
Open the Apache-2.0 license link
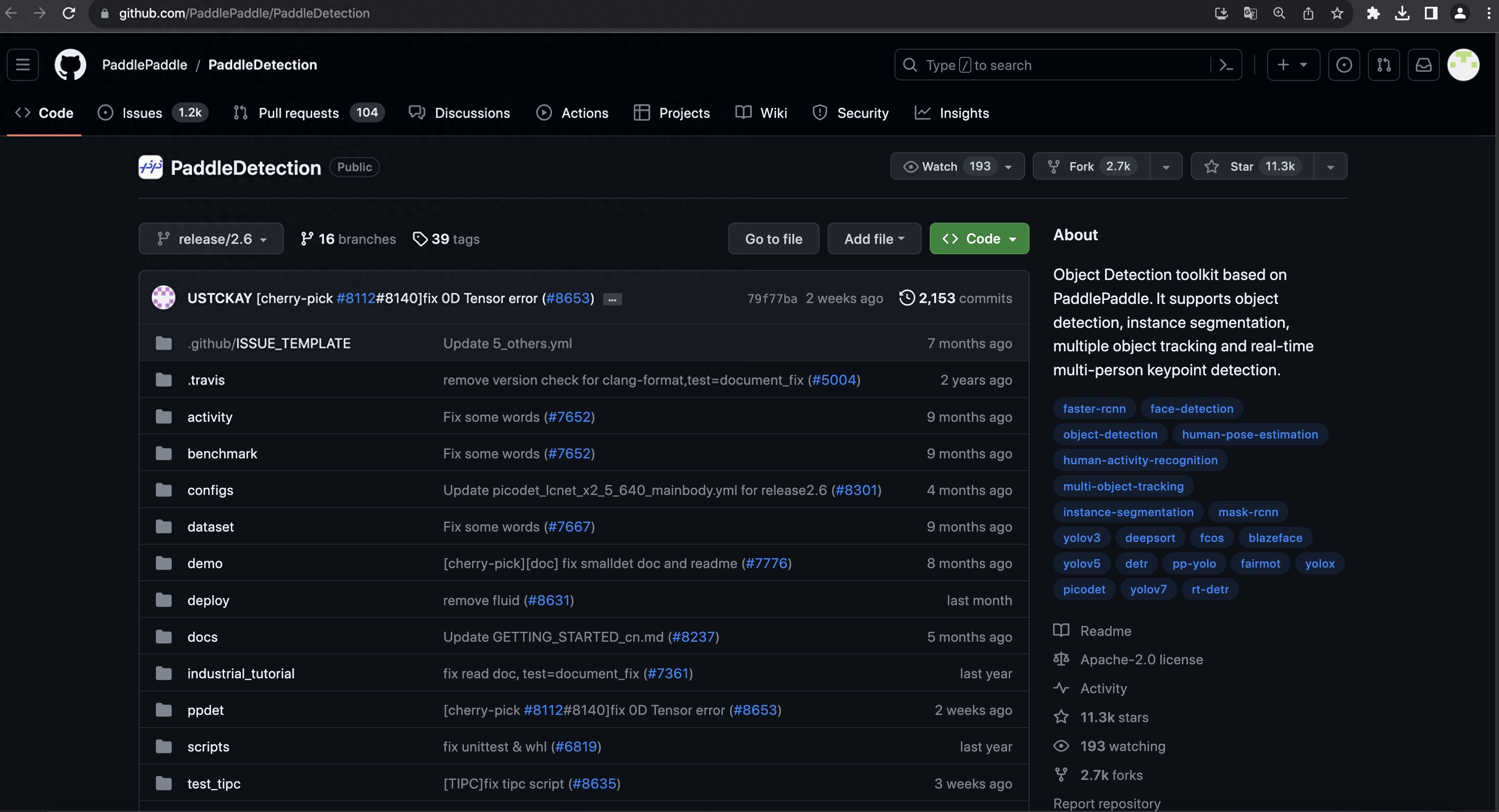pos(1128,660)
